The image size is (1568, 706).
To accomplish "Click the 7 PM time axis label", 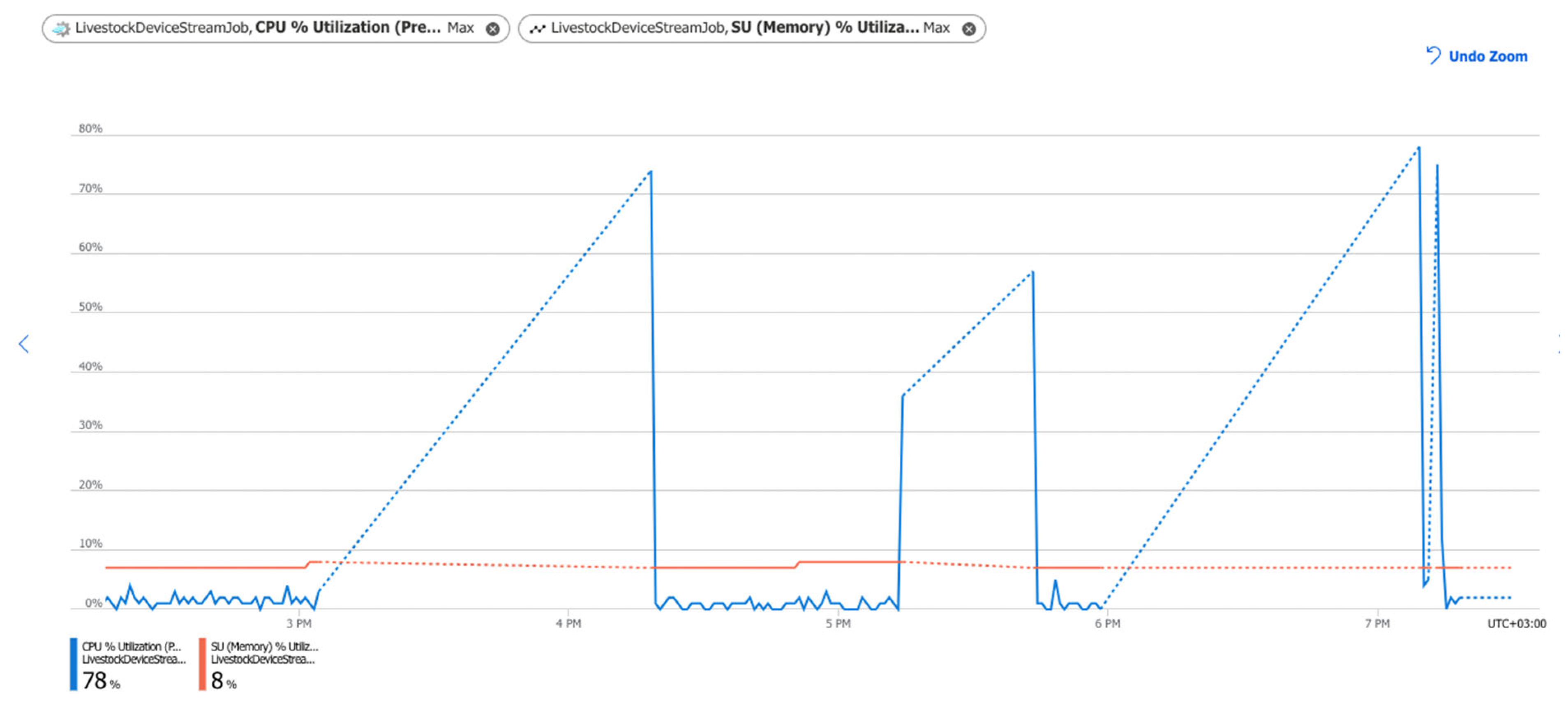I will coord(1377,624).
